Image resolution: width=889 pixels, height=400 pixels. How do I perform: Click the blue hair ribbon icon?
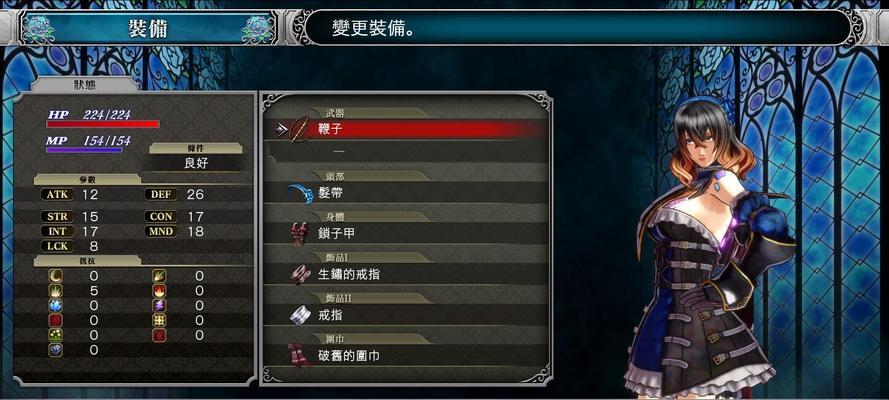tap(299, 193)
